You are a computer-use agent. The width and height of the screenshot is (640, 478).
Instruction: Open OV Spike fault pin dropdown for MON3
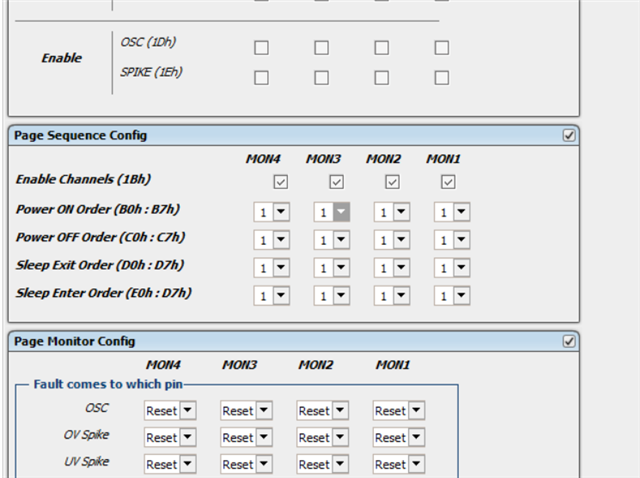tap(247, 437)
